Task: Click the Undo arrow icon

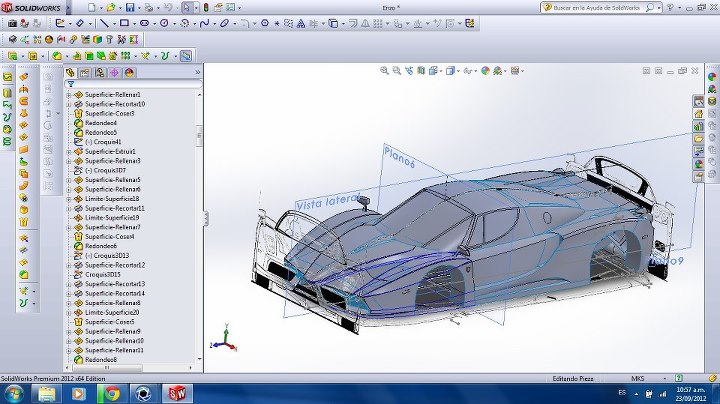Action: pyautogui.click(x=168, y=7)
